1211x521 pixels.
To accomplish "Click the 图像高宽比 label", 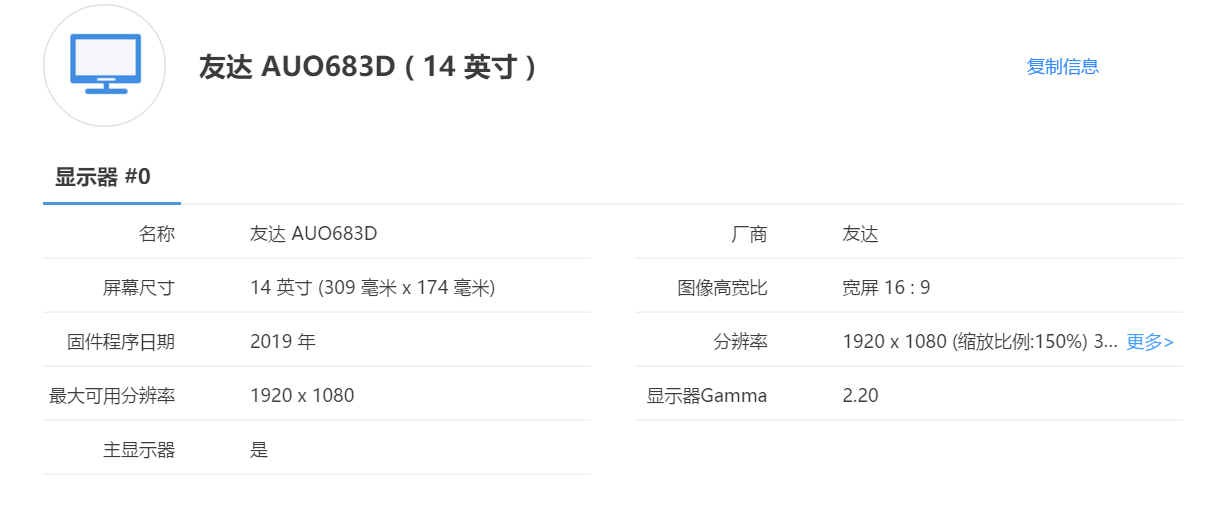I will point(723,288).
